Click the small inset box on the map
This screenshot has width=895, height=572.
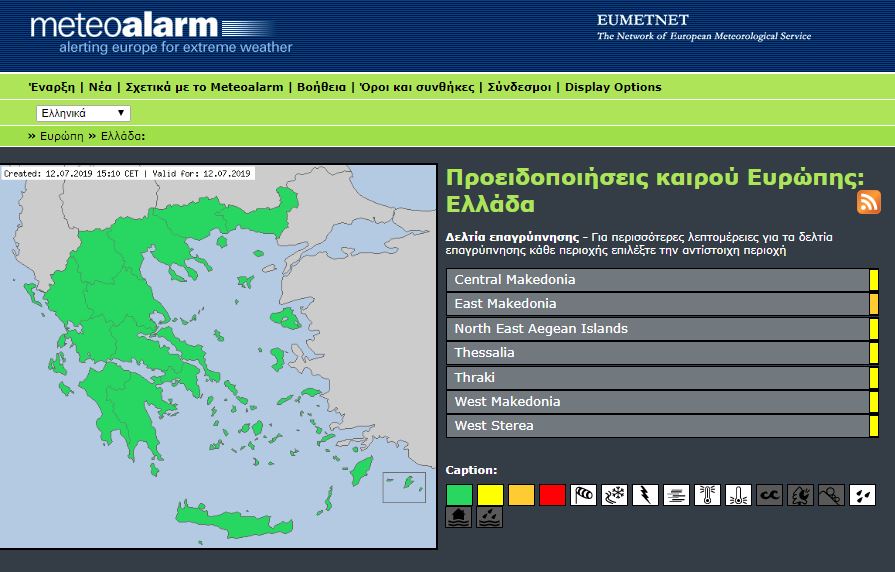pyautogui.click(x=404, y=488)
